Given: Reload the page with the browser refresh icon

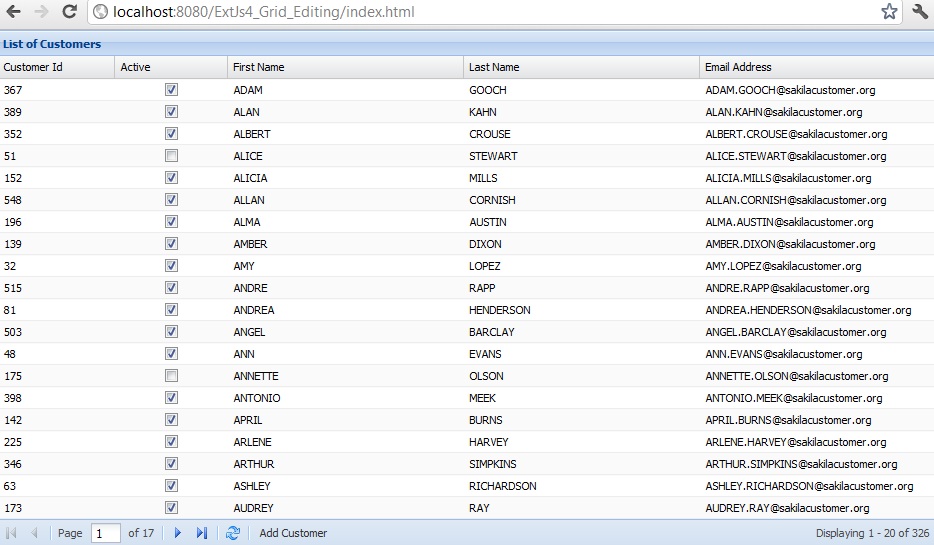Looking at the screenshot, I should (x=69, y=11).
